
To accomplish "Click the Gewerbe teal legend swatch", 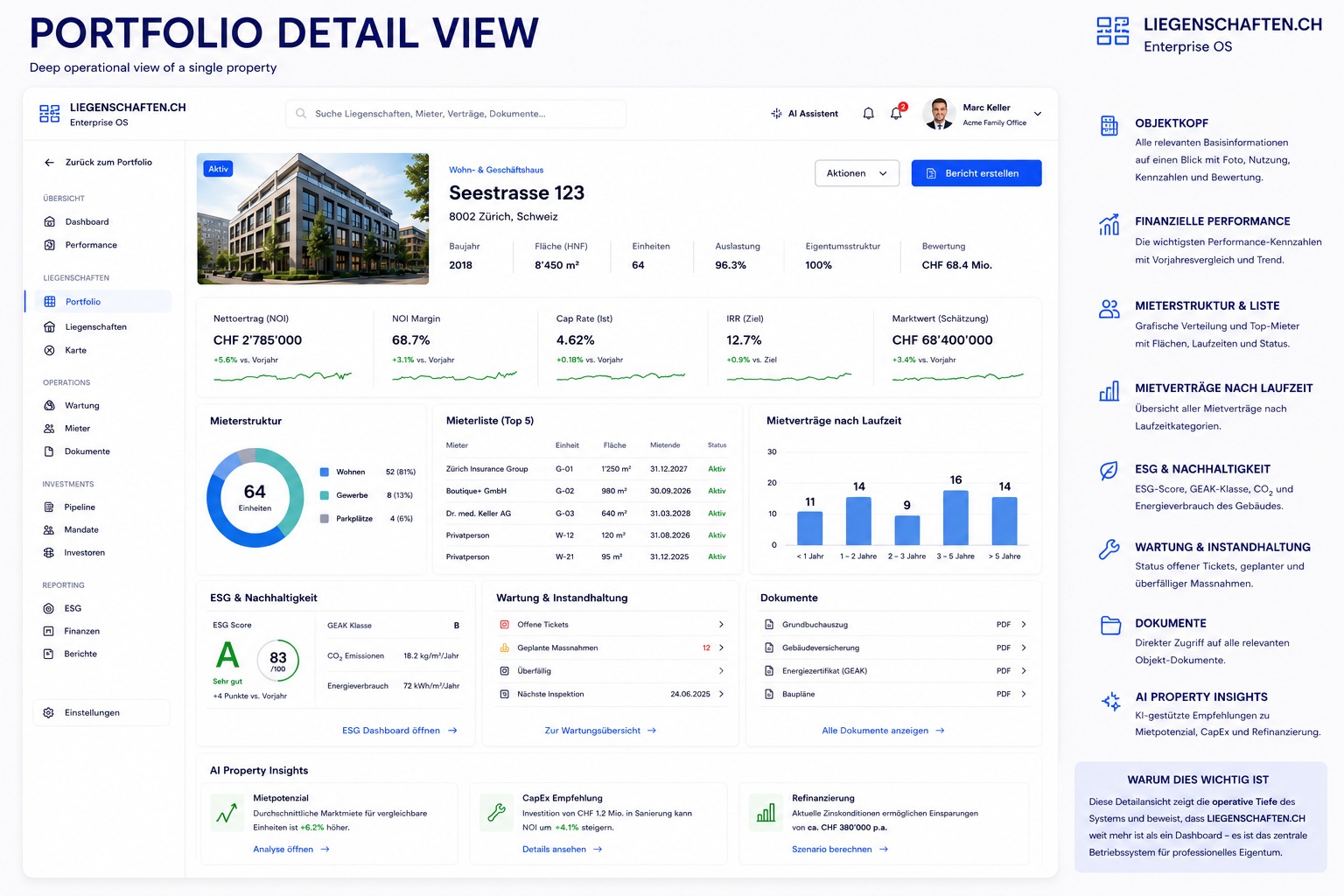I will tap(325, 495).
